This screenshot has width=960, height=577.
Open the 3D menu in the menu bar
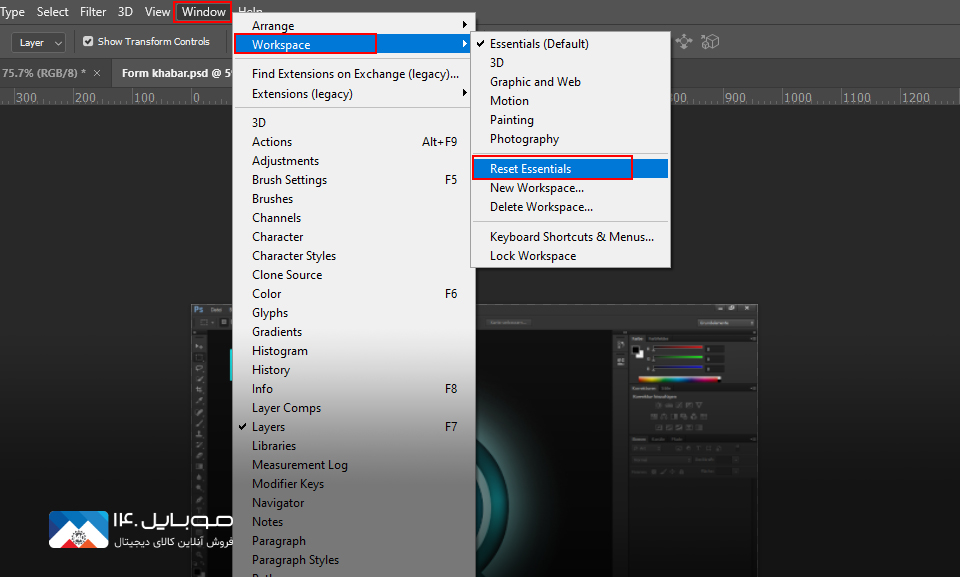(126, 12)
